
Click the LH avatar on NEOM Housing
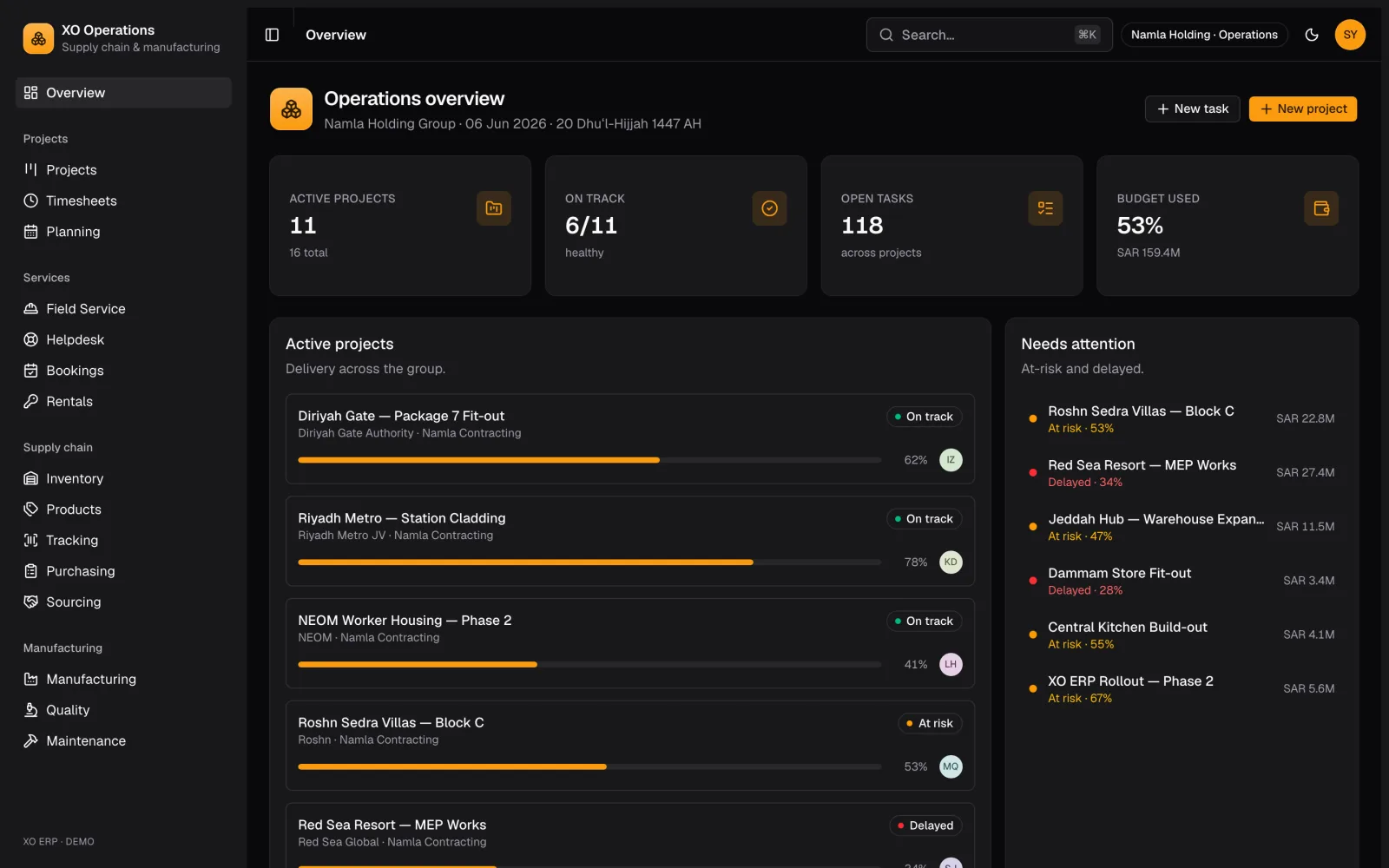951,665
